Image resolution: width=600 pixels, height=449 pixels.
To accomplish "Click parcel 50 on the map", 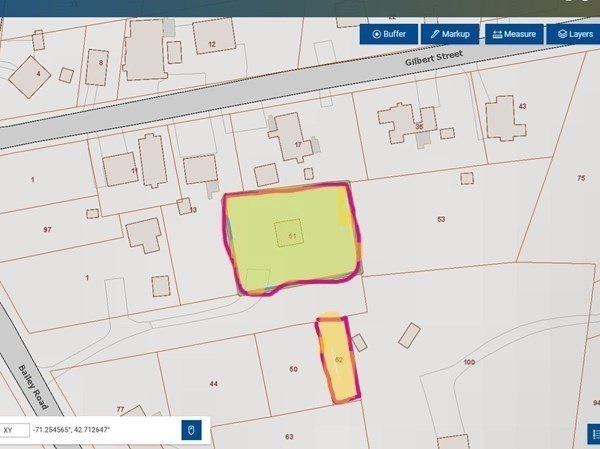I will coord(293,370).
